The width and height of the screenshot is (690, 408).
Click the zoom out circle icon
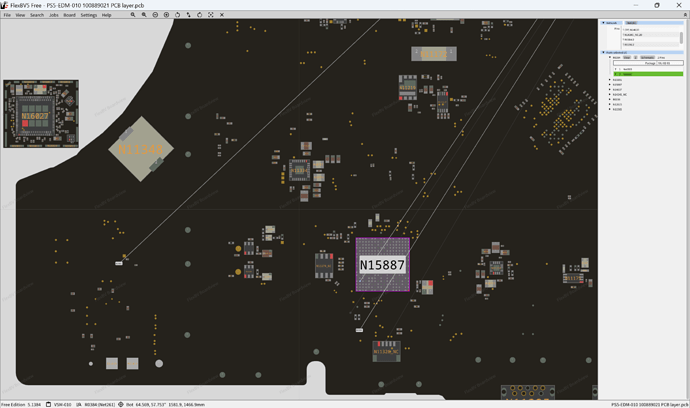coord(155,15)
